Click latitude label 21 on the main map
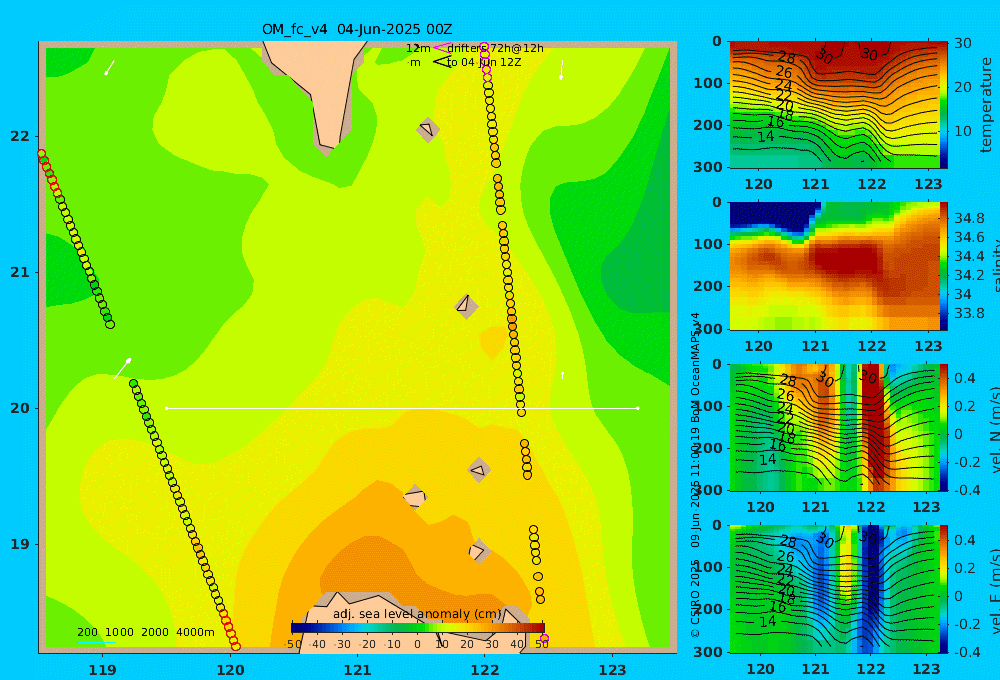 pyautogui.click(x=20, y=272)
